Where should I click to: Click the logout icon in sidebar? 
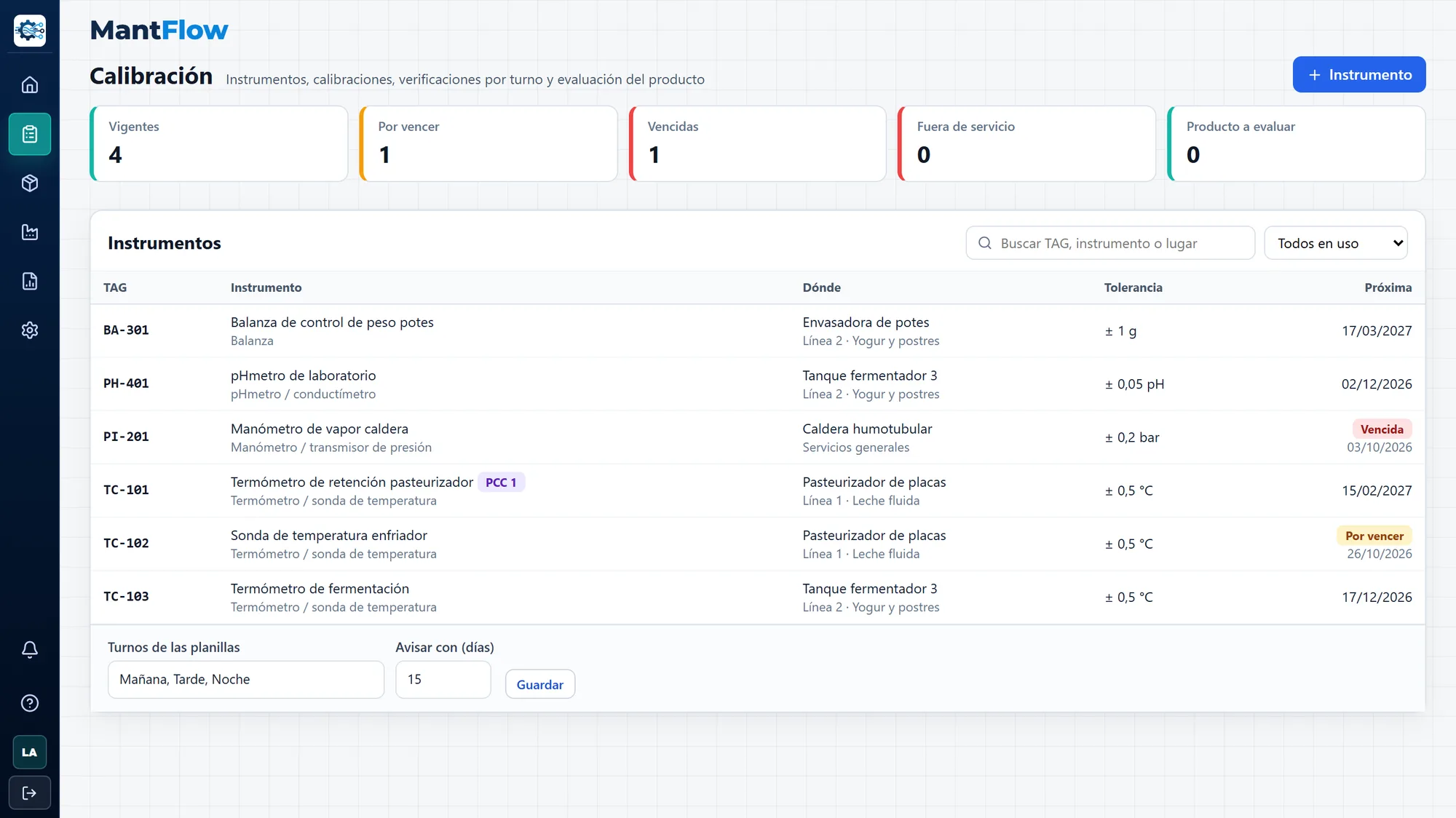[x=30, y=793]
